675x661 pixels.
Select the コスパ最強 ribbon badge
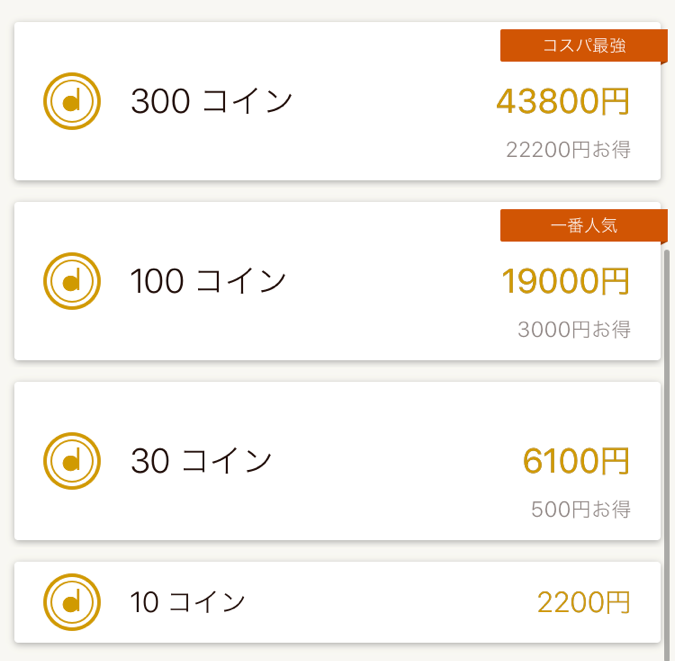[x=583, y=46]
